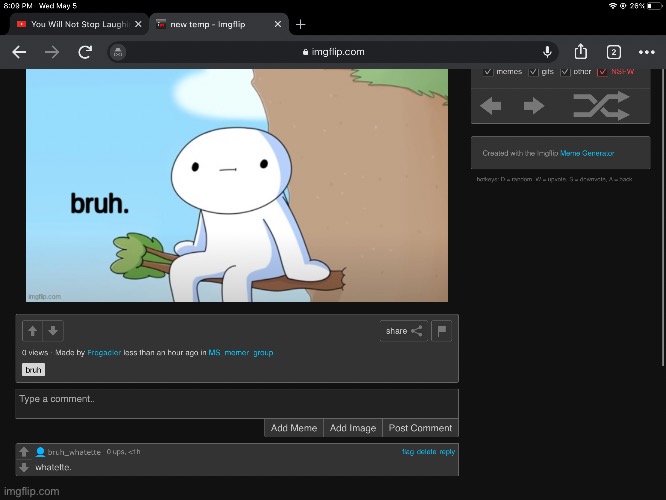Screen dimensions: 666x500
Task: Tap the Wi-Fi icon in status bar
Action: point(612,6)
